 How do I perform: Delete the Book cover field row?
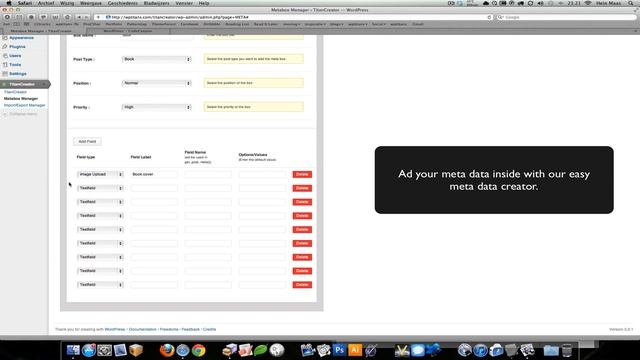(302, 174)
